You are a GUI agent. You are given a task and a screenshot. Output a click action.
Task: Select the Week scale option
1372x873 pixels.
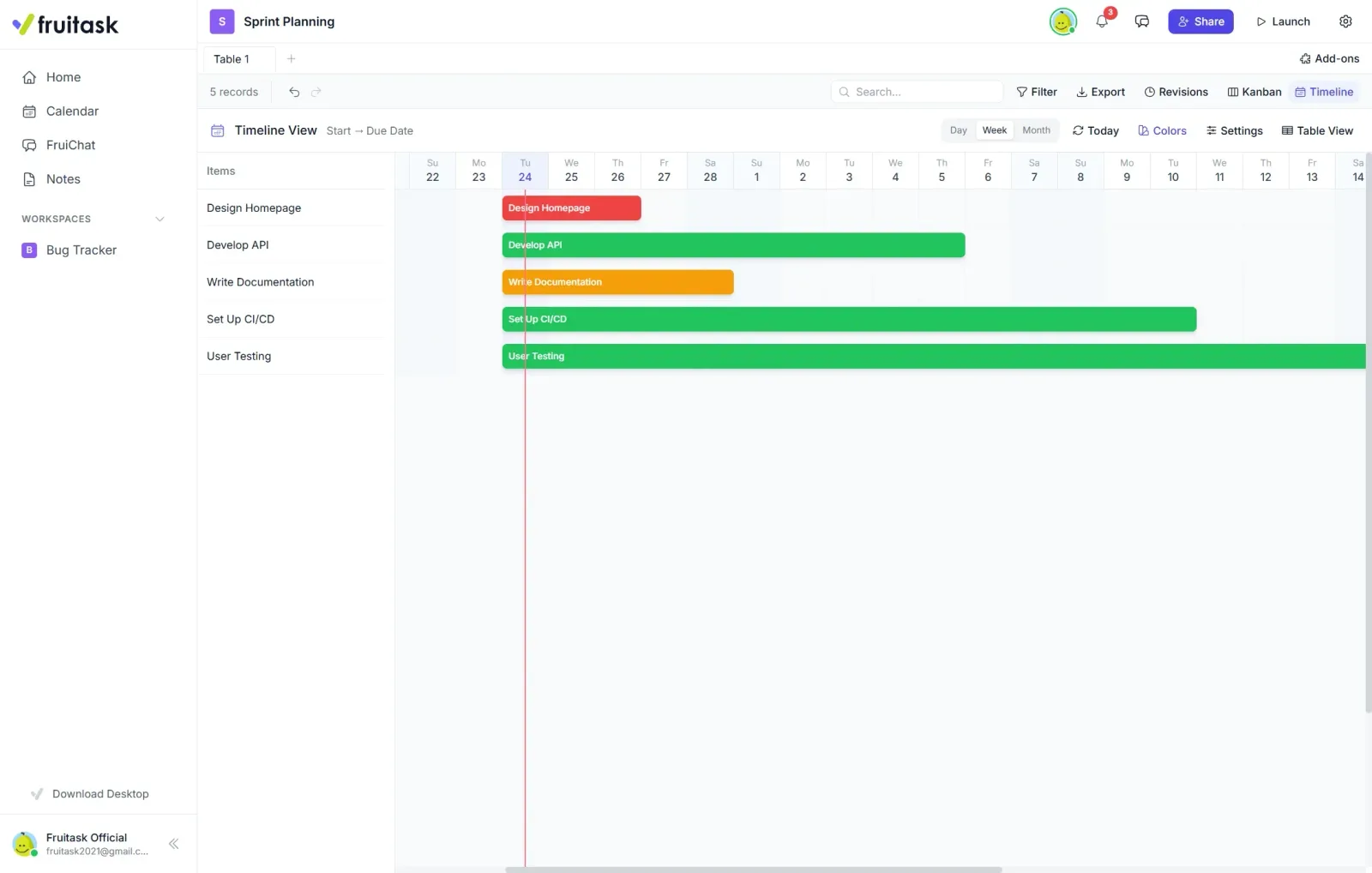pyautogui.click(x=995, y=130)
